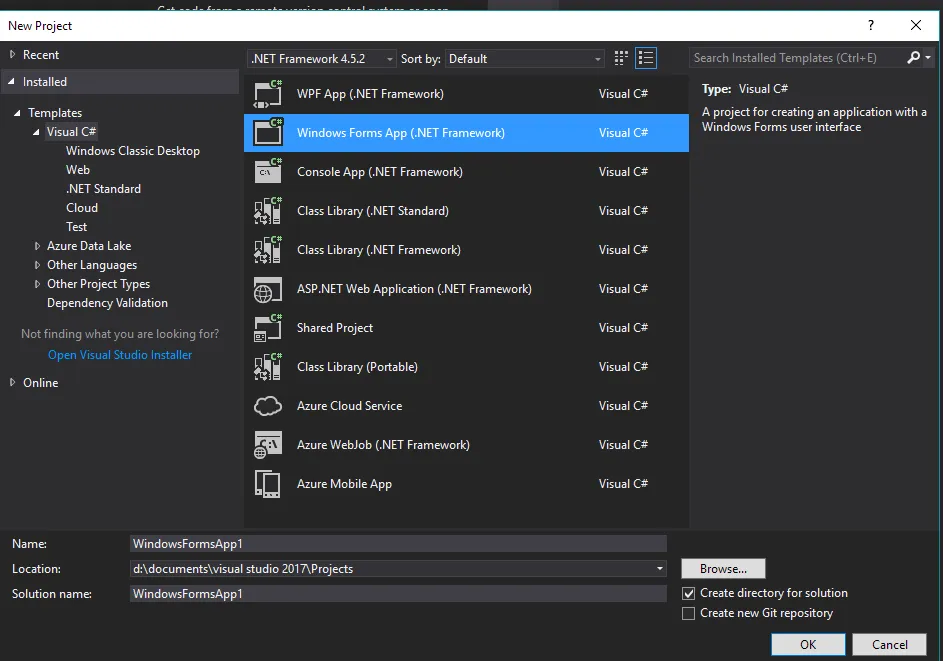Enable Create new Git repository checkbox
943x661 pixels.
click(689, 613)
